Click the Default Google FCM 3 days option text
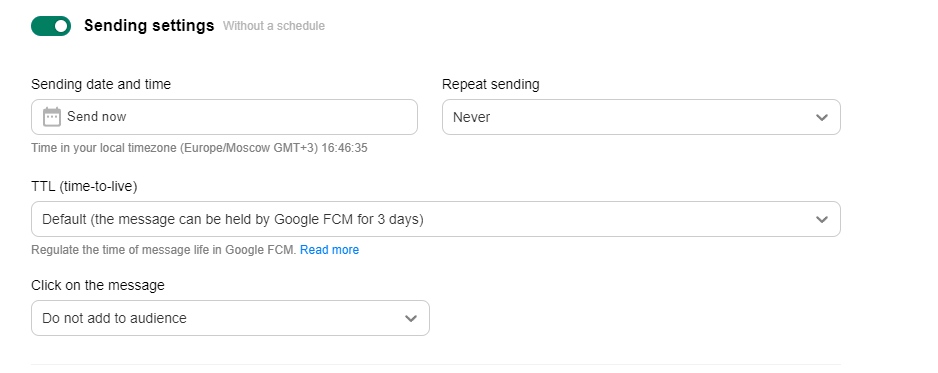 pos(233,219)
